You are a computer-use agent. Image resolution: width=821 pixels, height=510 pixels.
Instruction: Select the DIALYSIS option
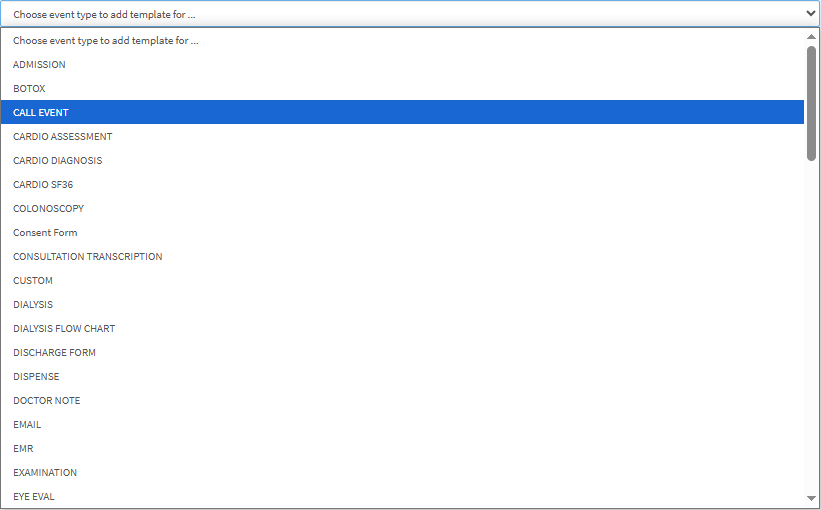[402, 305]
